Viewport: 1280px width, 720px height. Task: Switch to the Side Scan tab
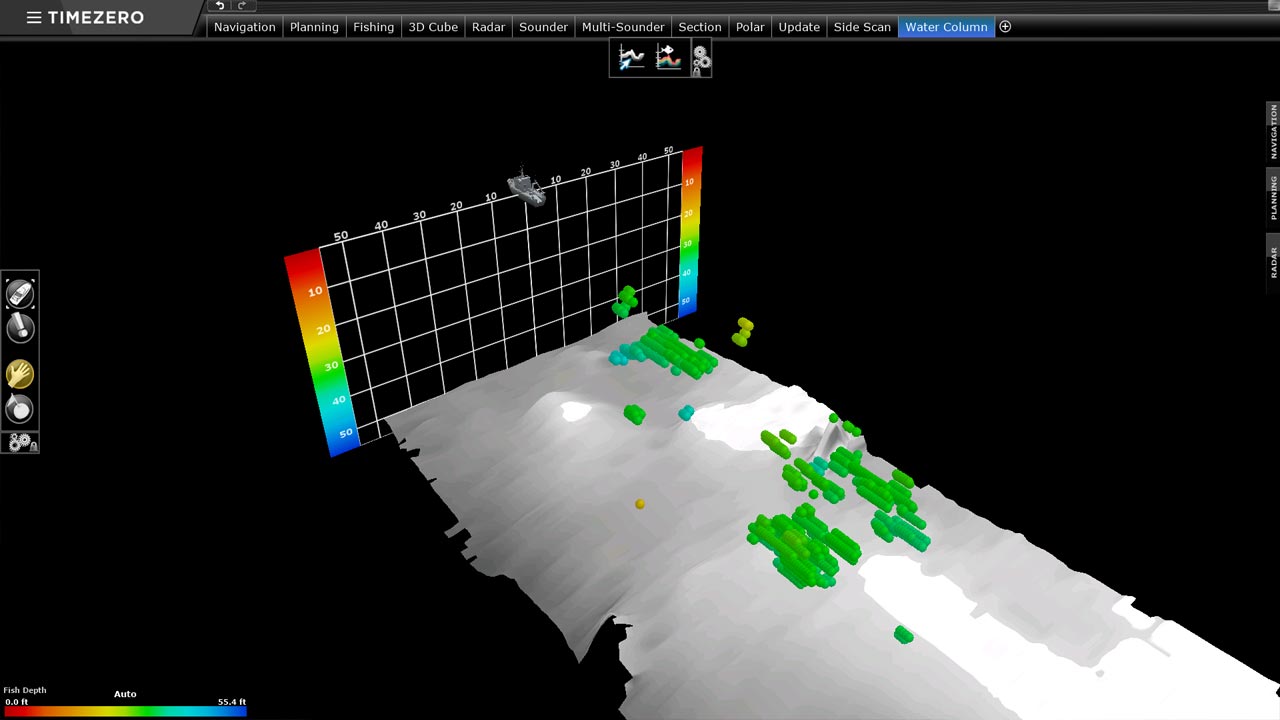click(862, 27)
